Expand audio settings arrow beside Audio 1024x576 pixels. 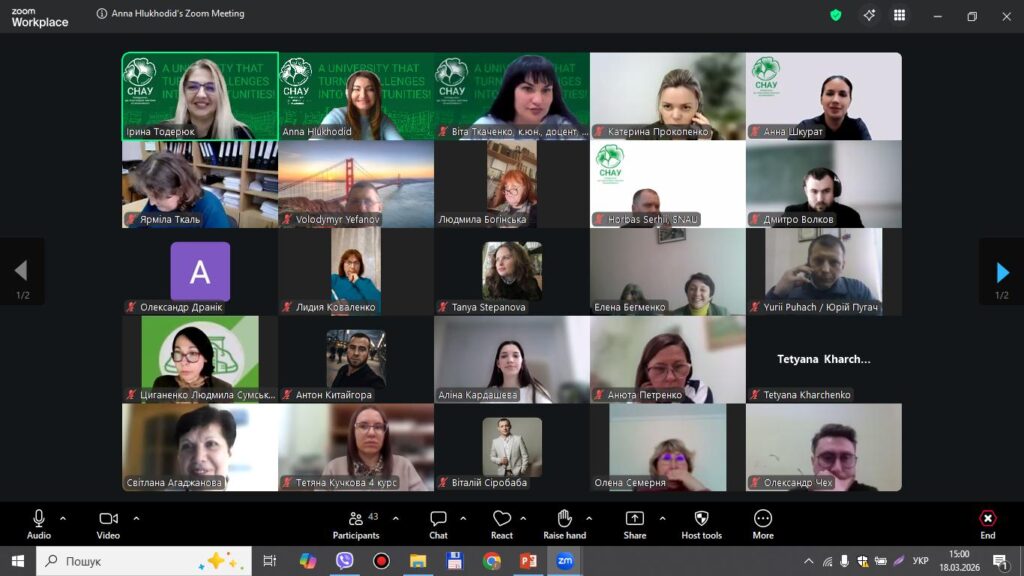(63, 518)
